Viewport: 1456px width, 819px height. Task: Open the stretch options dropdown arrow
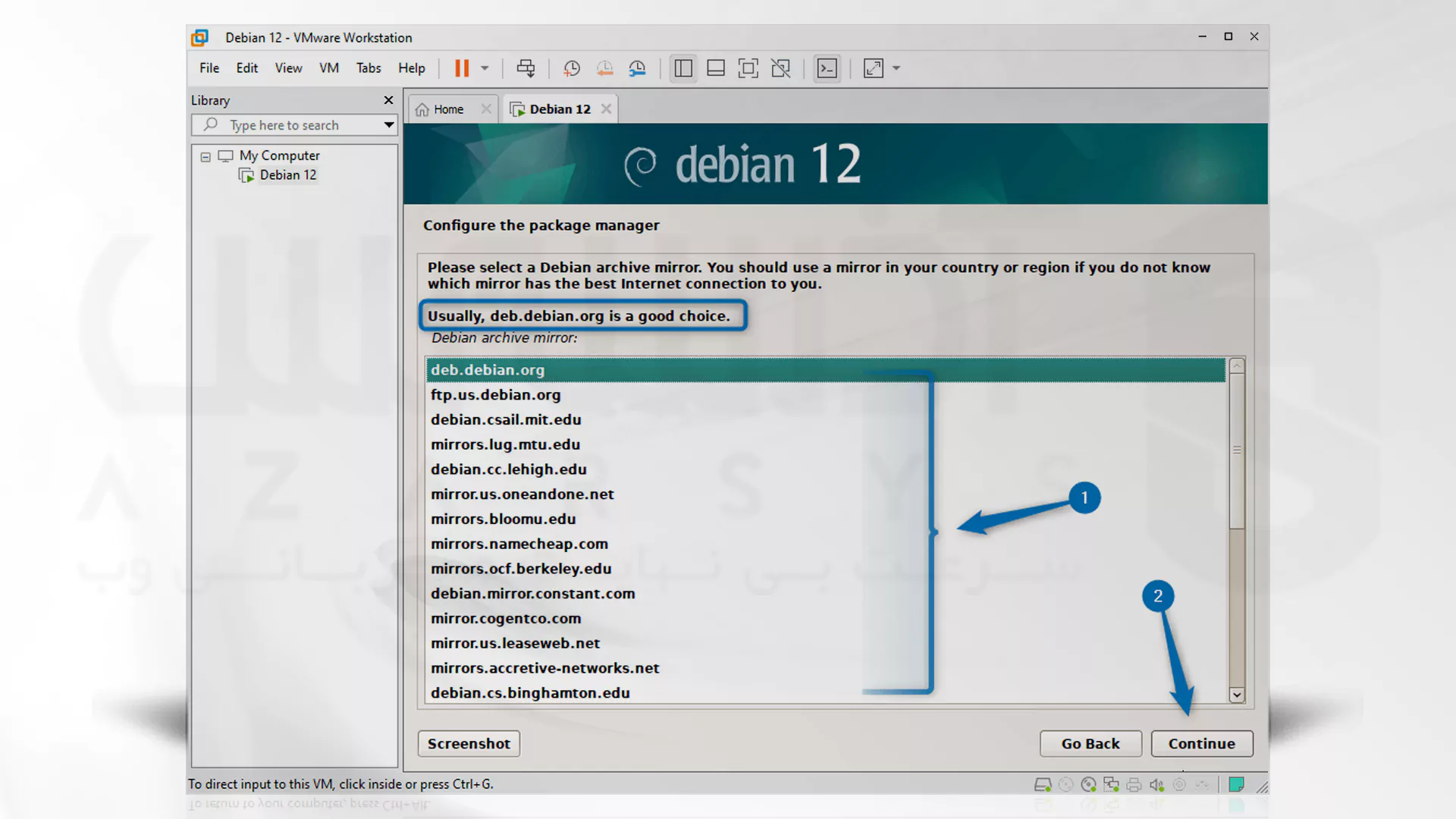[x=896, y=68]
